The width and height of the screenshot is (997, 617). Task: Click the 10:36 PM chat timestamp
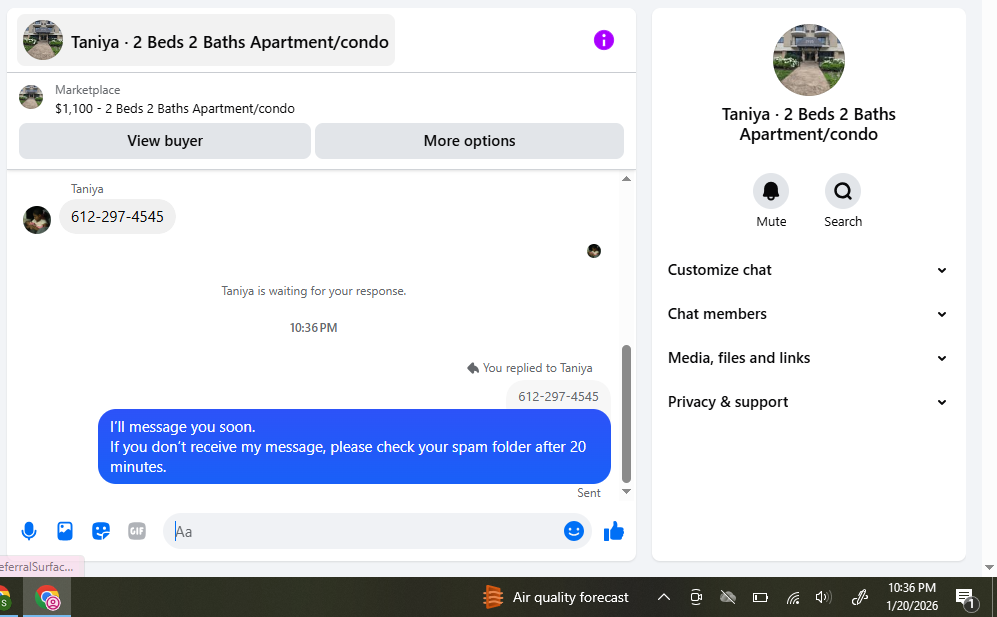pos(313,328)
